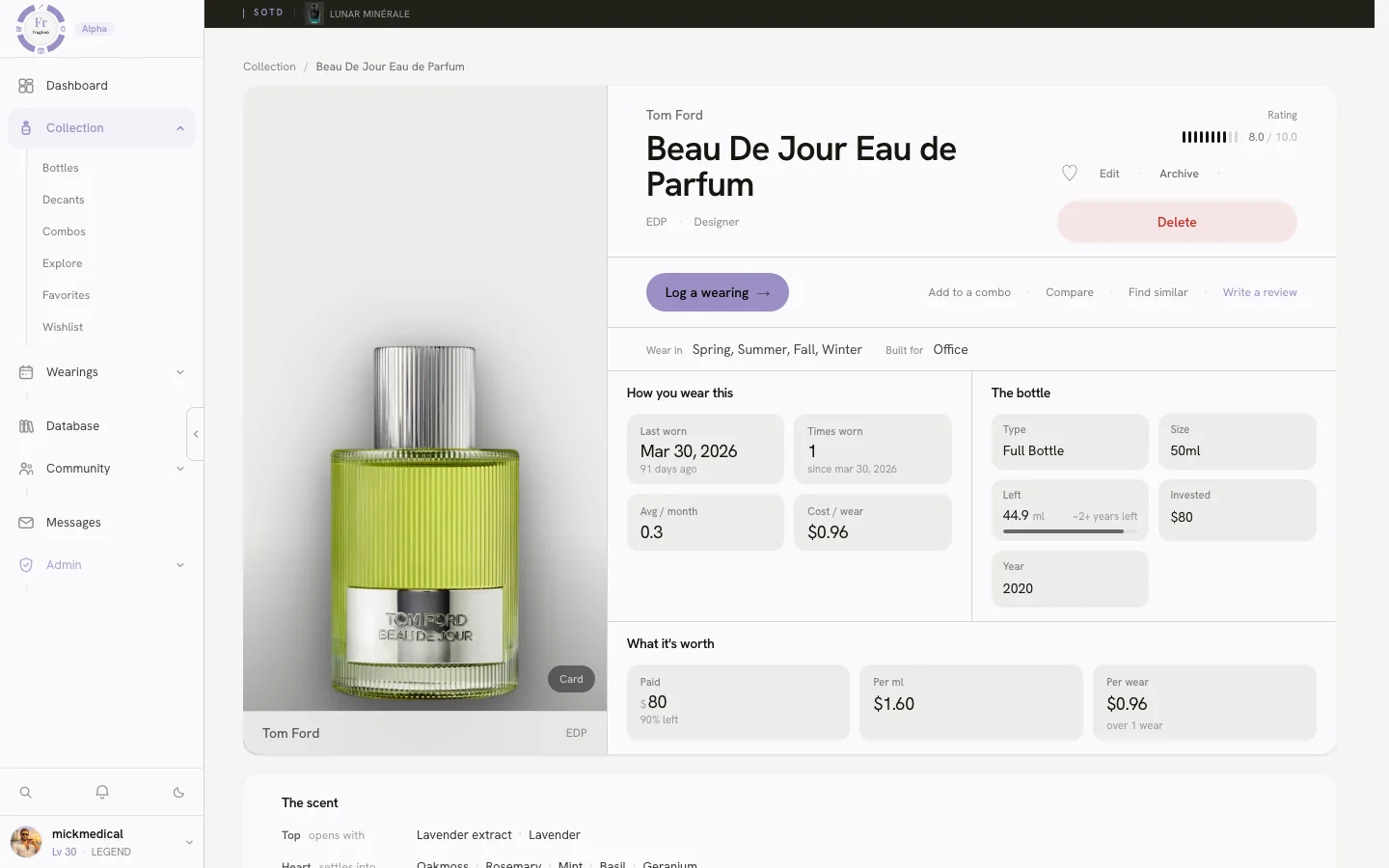The image size is (1389, 868).
Task: Collapse the Collection sidebar section
Action: (x=180, y=128)
